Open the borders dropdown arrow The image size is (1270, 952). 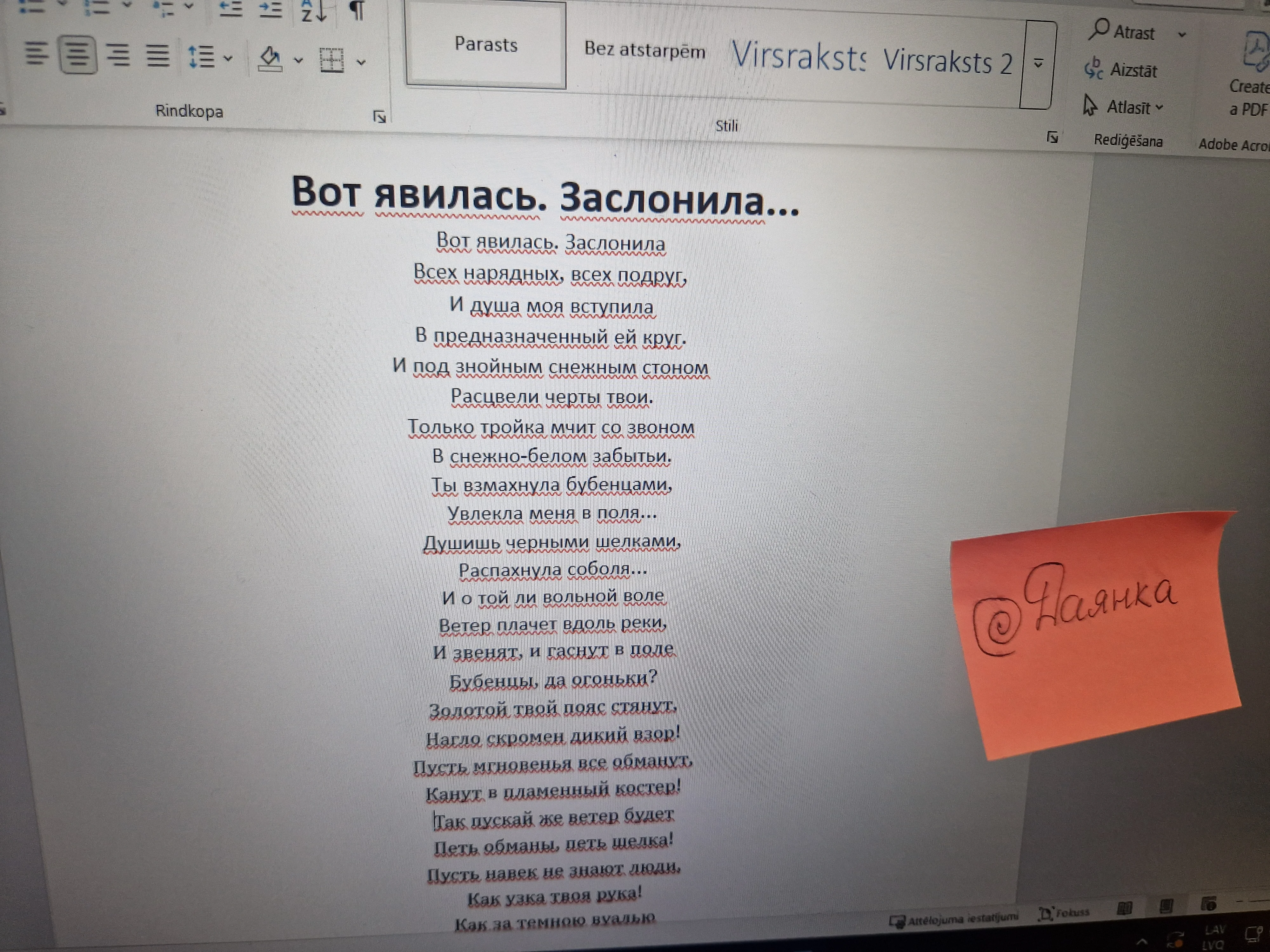click(x=361, y=62)
